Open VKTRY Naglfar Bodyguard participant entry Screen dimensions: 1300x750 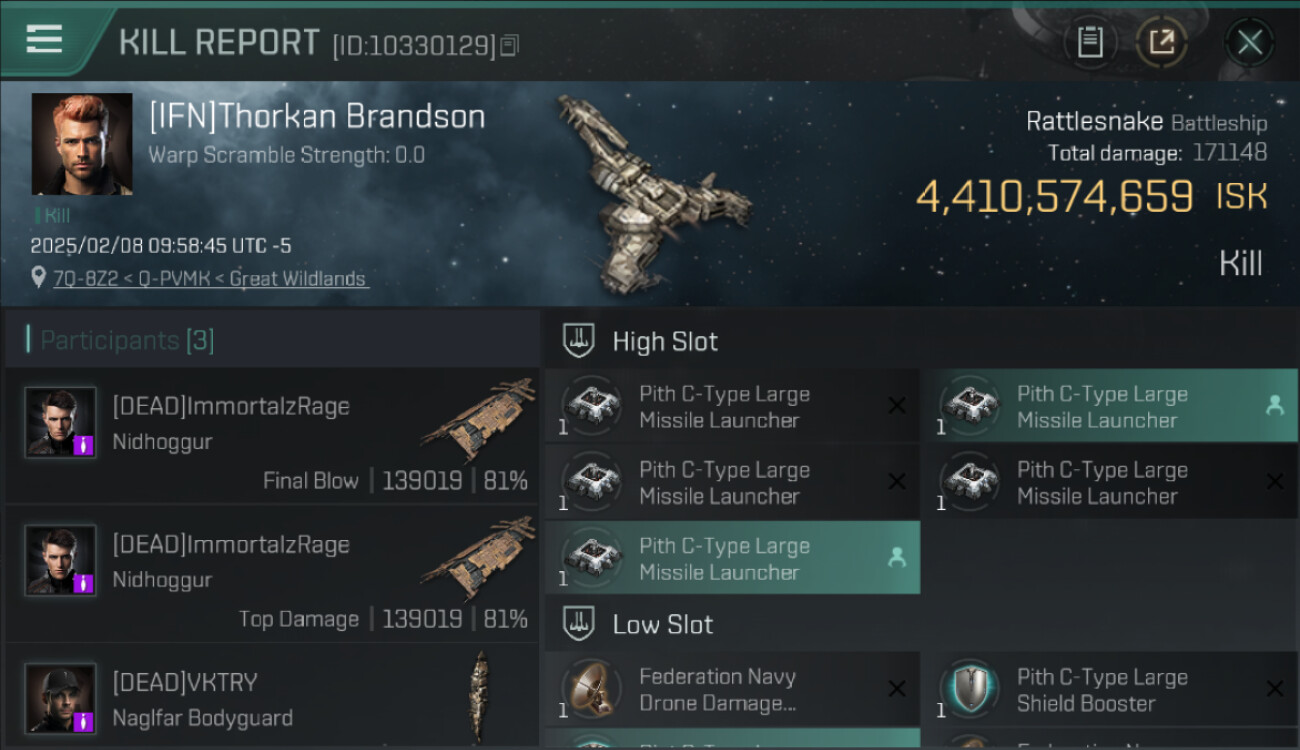point(270,698)
